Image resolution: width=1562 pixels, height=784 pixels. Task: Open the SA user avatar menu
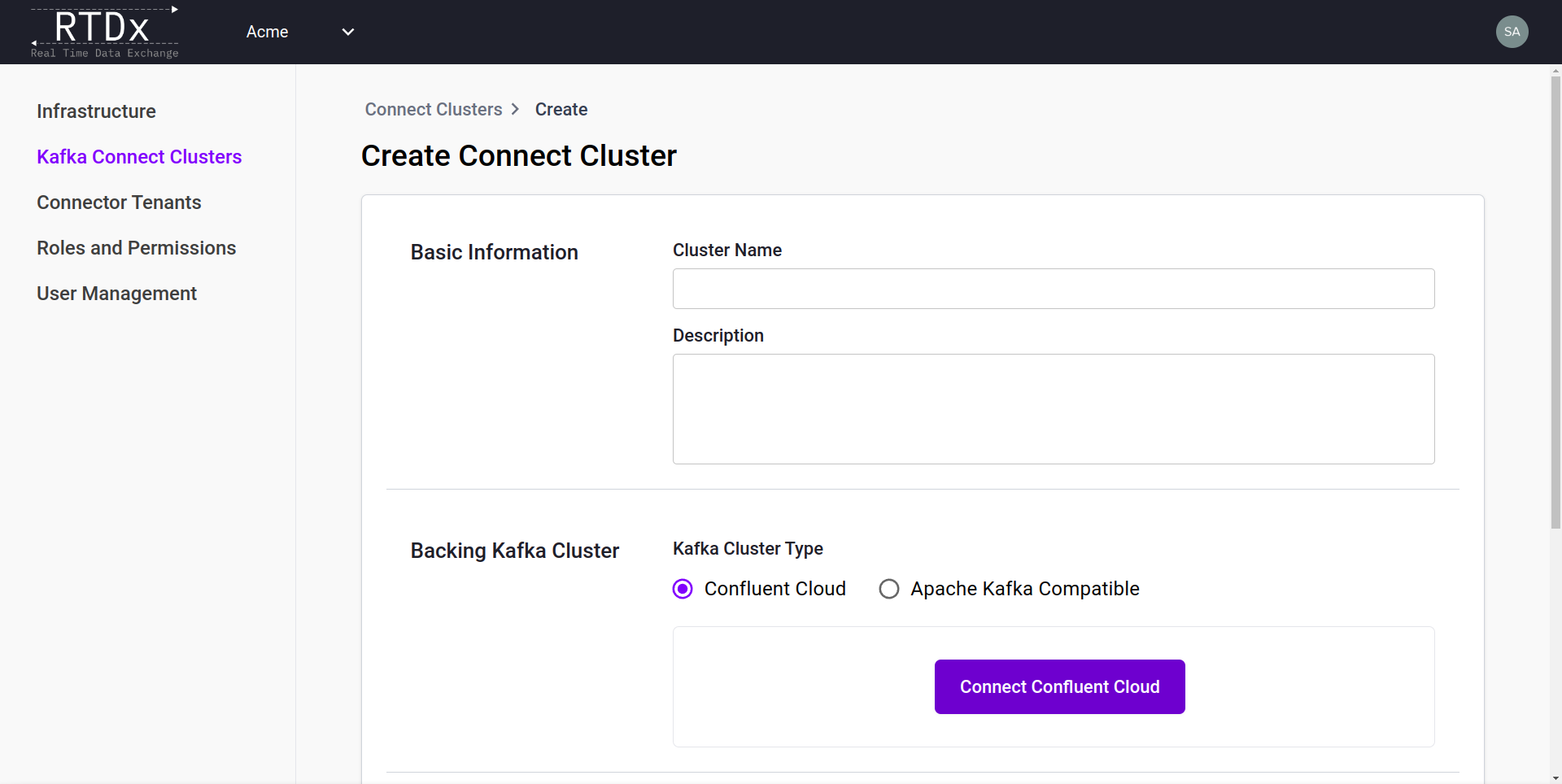1512,32
